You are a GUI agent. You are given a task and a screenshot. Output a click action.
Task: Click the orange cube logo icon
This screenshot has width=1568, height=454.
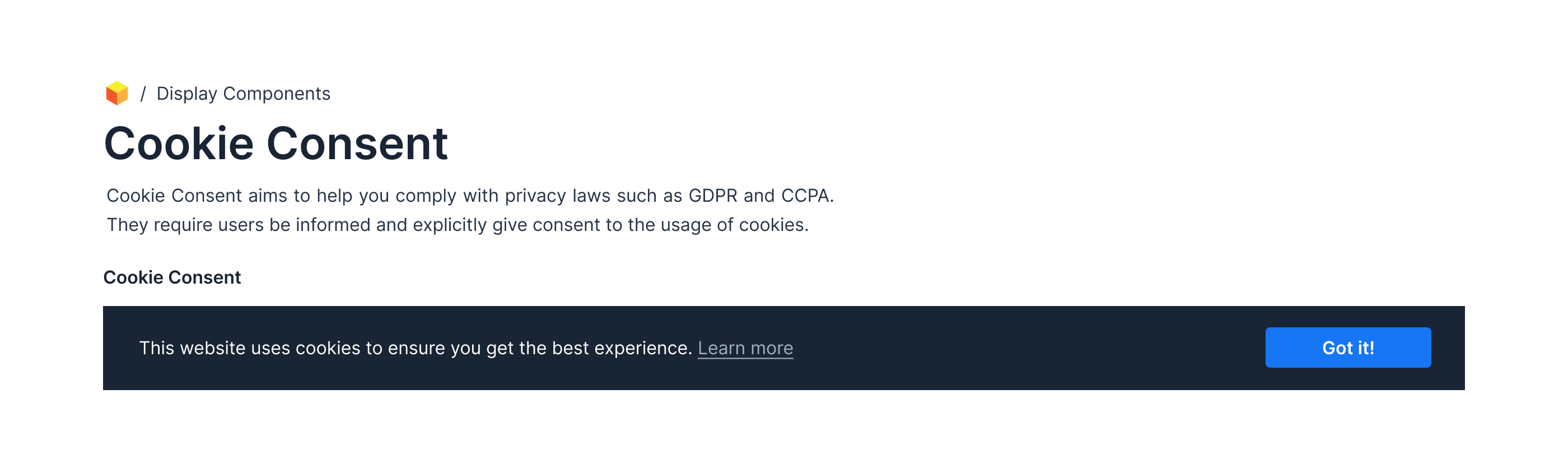point(117,93)
